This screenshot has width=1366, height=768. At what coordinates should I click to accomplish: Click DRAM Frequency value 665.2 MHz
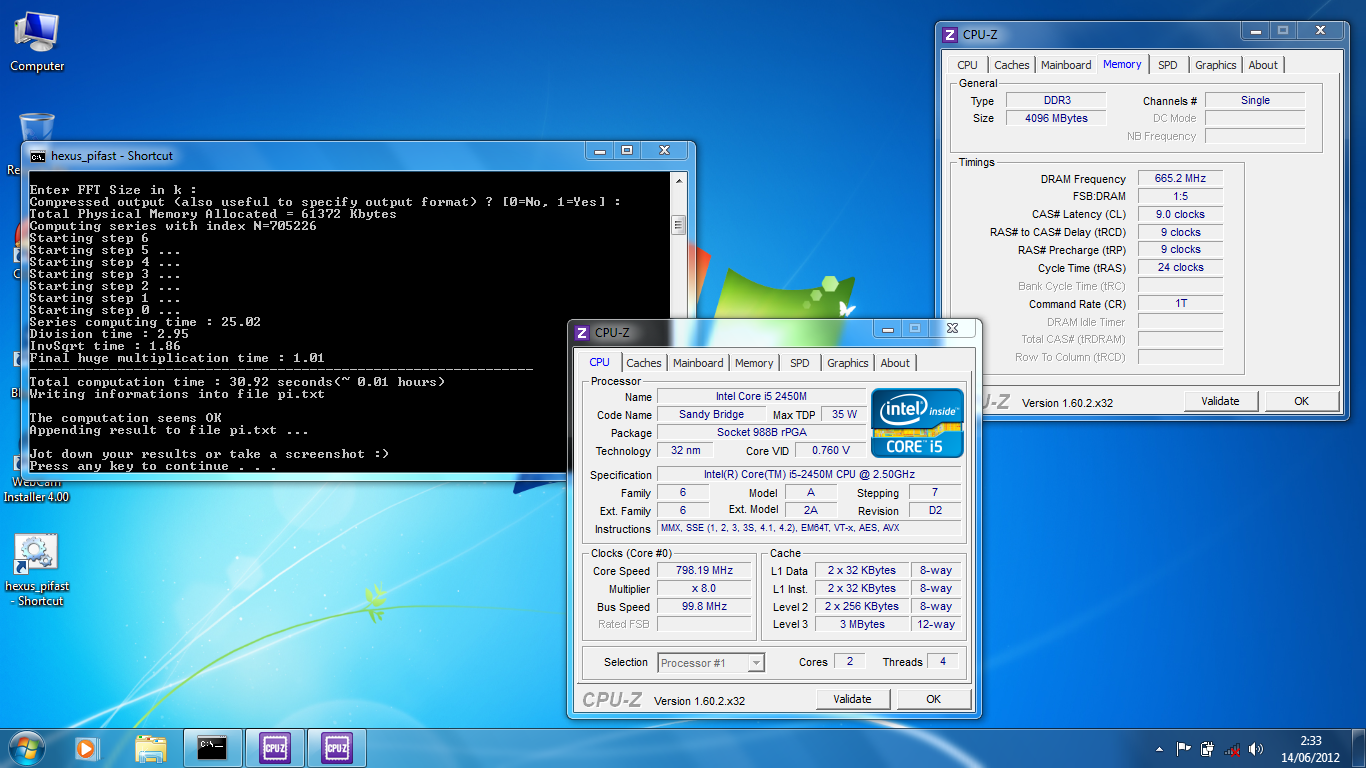[x=1180, y=178]
